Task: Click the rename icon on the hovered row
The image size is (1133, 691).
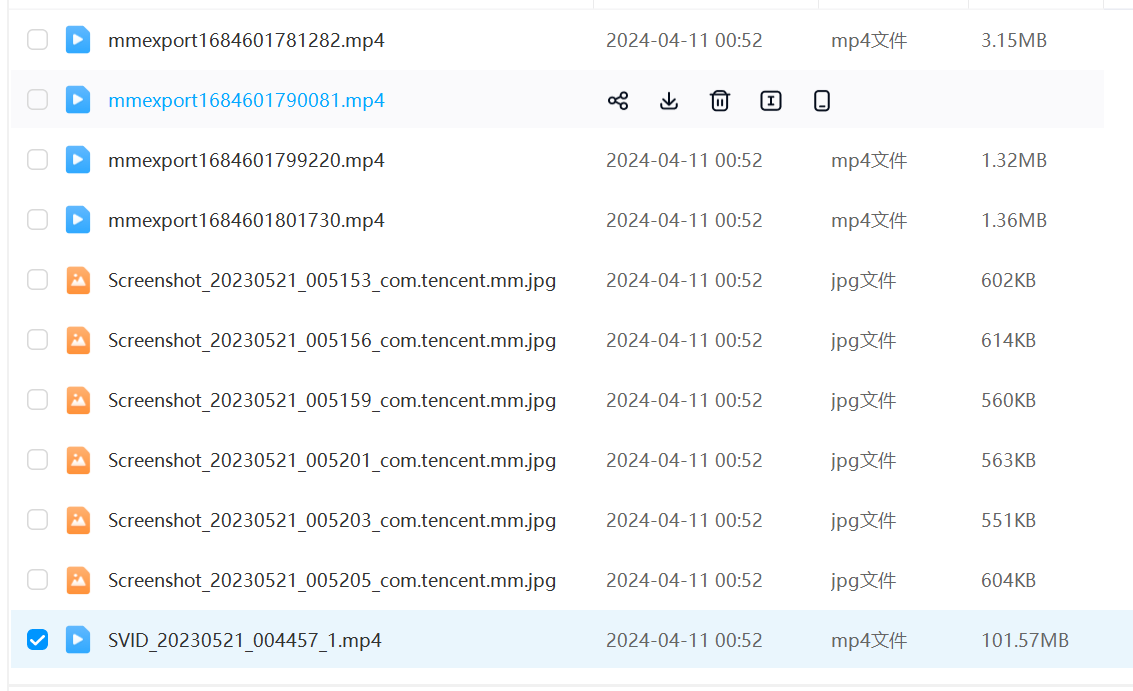Action: [771, 100]
